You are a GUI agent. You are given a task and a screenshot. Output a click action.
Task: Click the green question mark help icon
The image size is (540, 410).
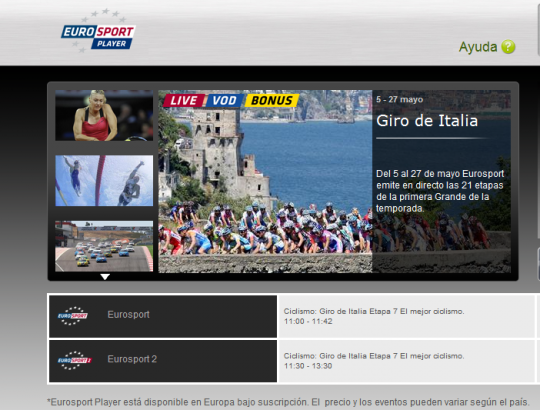point(508,47)
